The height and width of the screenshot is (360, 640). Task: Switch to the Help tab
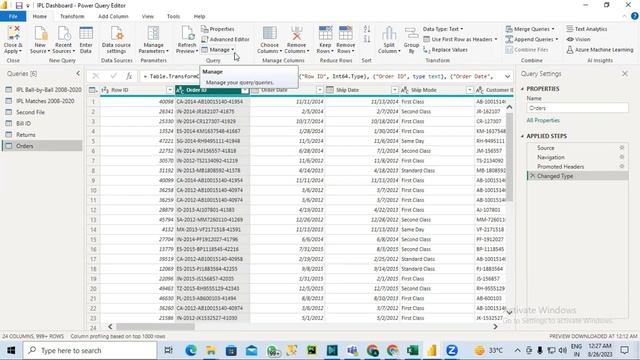click(199, 16)
